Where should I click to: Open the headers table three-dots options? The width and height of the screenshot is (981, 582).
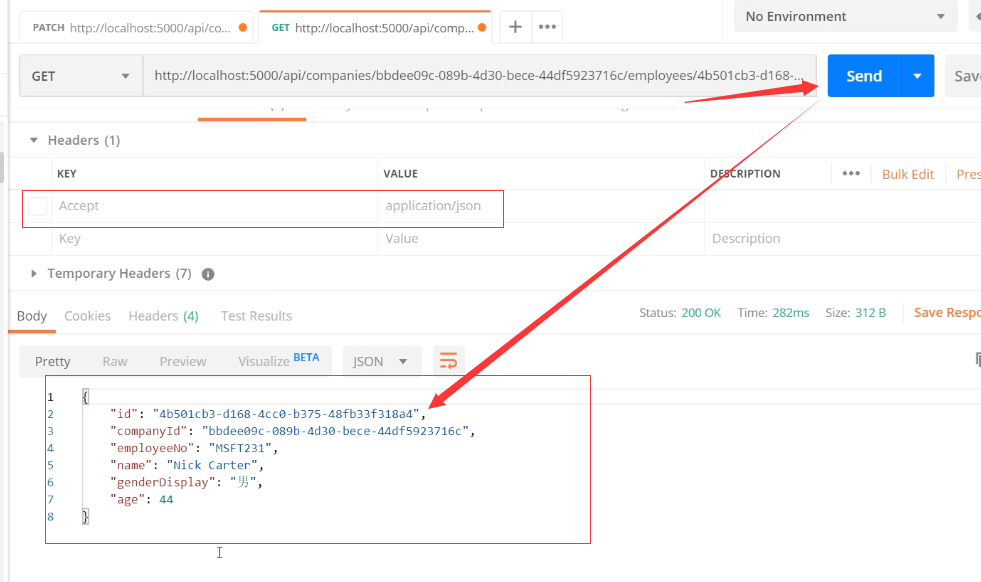[851, 174]
